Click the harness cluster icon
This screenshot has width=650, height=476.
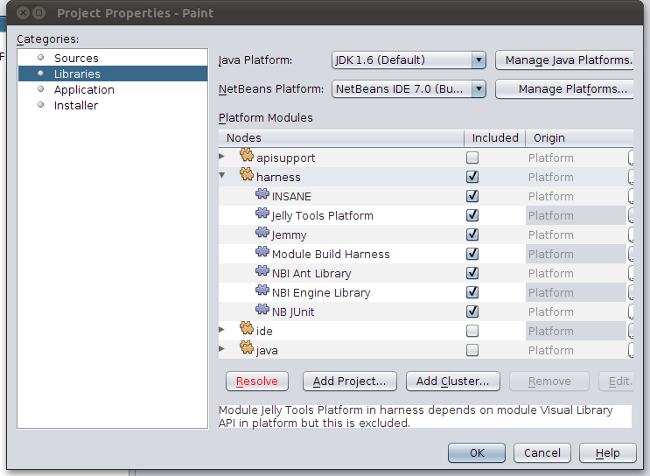pos(247,176)
